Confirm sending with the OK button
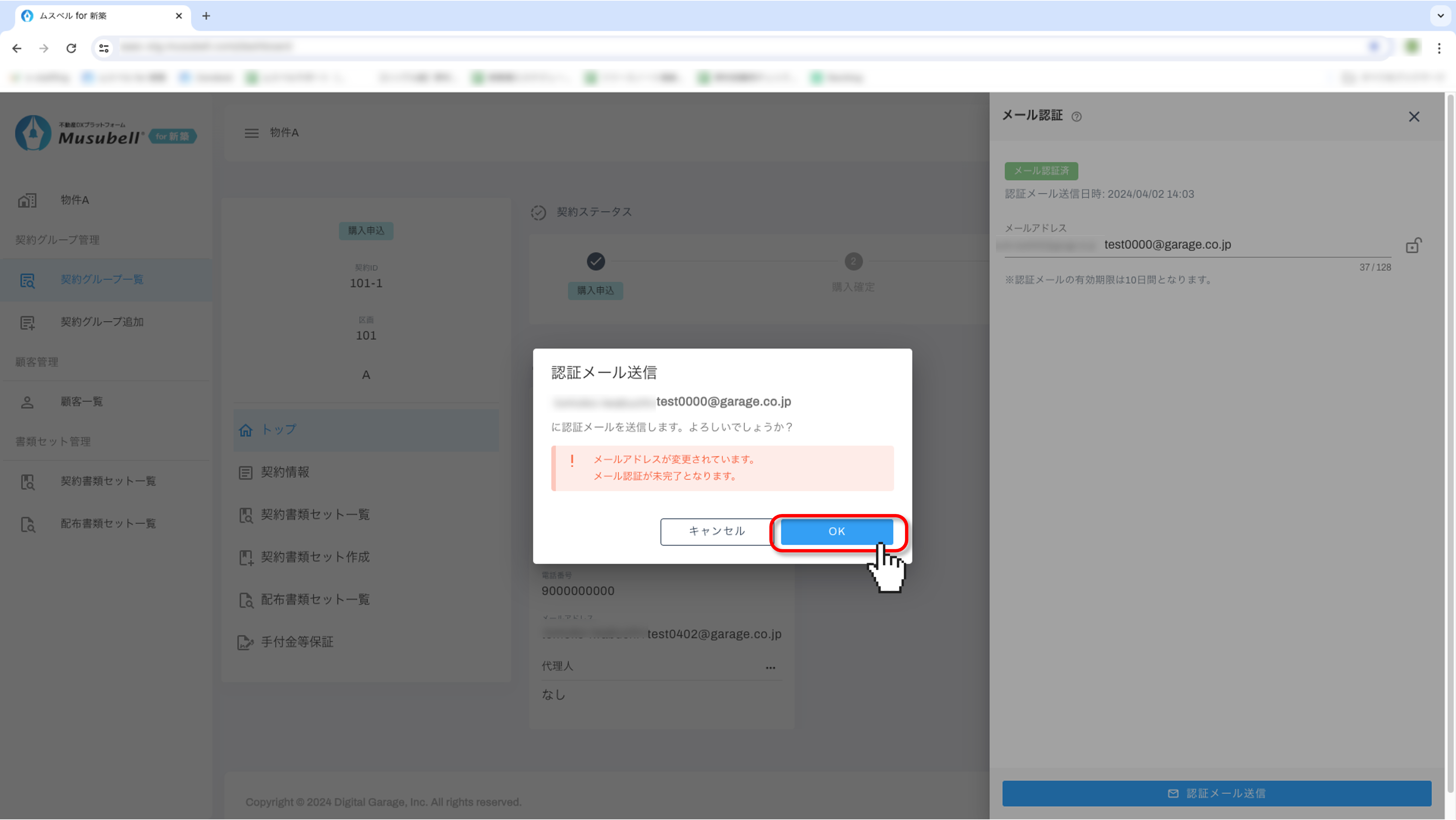Image resolution: width=1456 pixels, height=820 pixels. tap(836, 531)
